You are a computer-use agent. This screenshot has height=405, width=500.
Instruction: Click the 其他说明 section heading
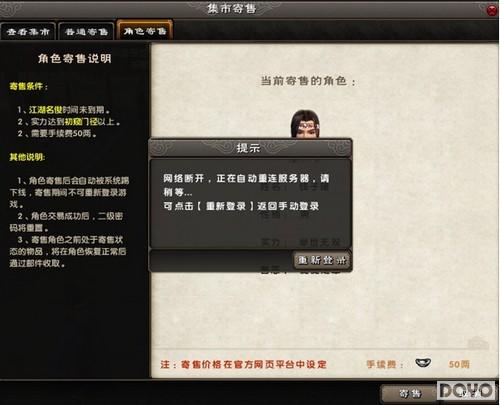point(27,157)
